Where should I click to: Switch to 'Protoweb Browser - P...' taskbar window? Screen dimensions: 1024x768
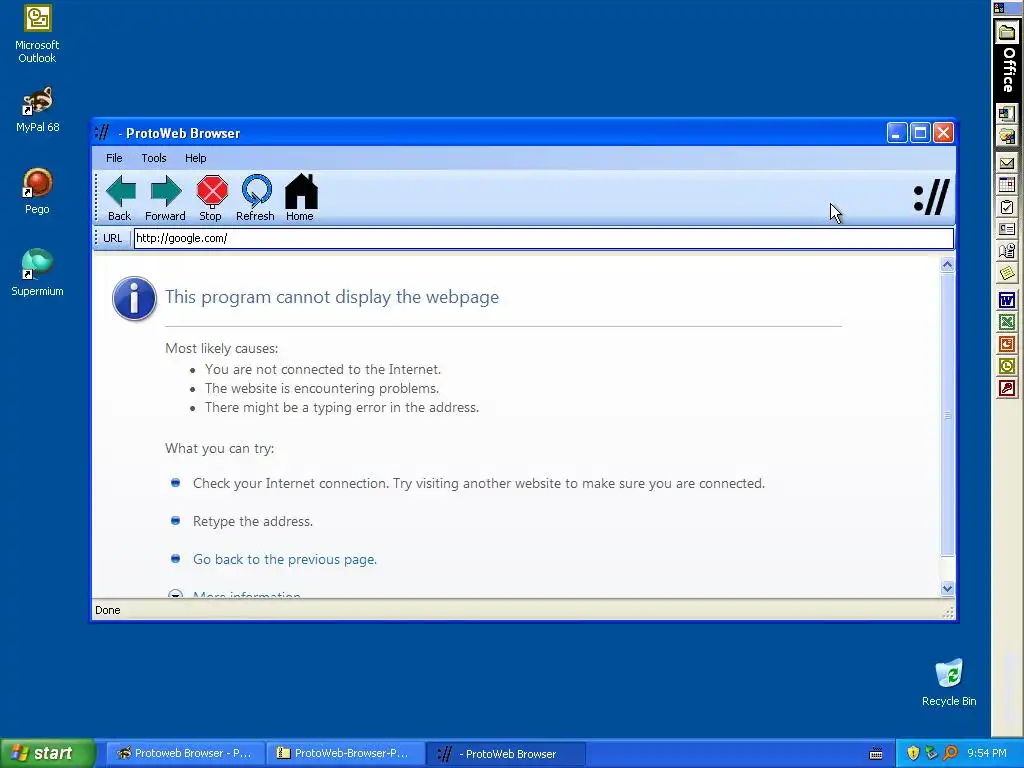pos(184,754)
